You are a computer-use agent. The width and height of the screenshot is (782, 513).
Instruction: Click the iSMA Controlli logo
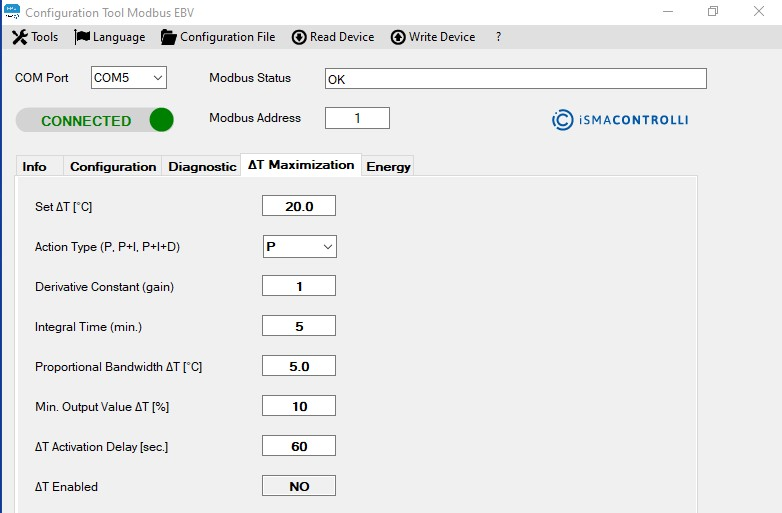click(x=620, y=120)
